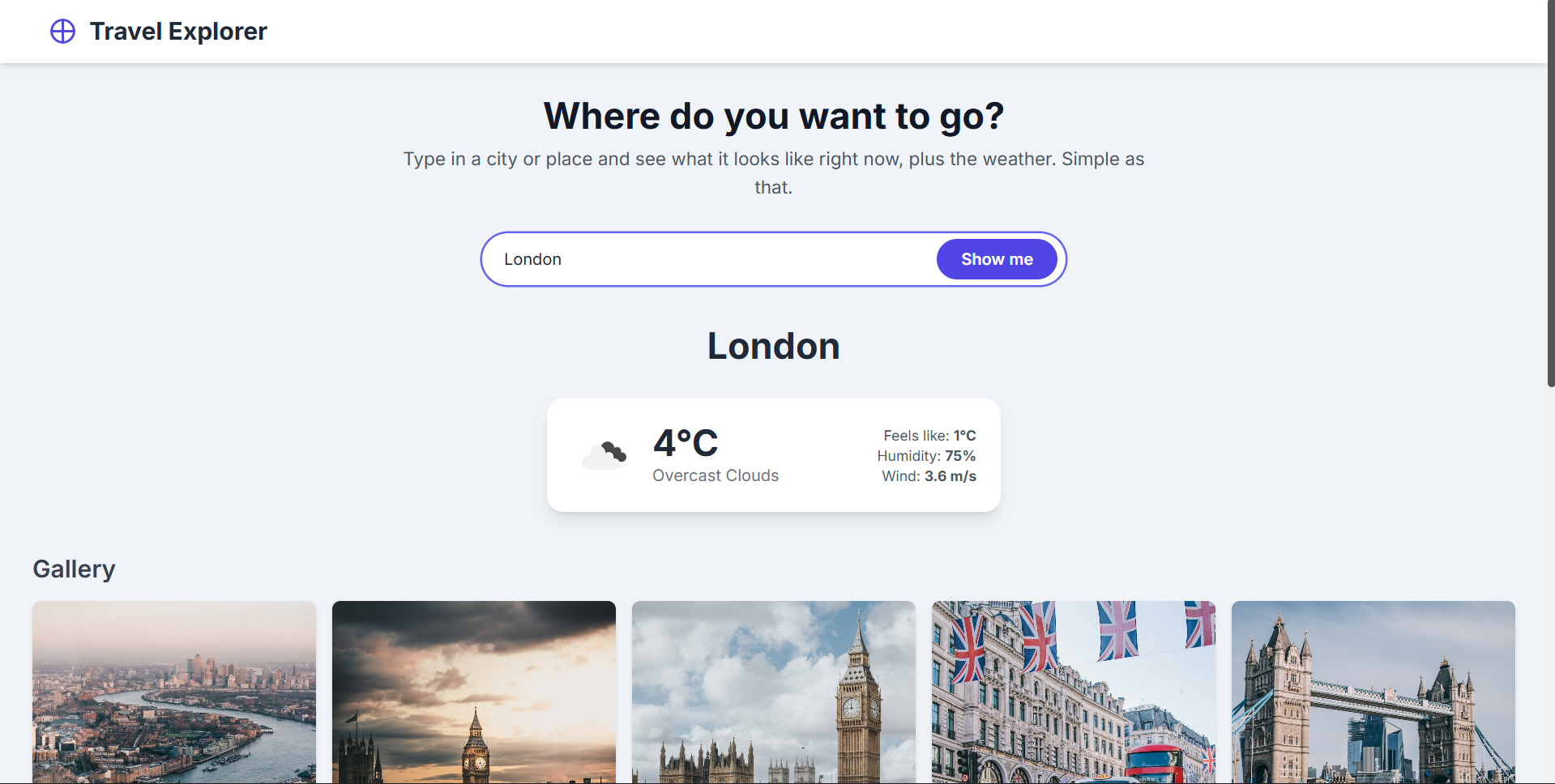This screenshot has height=784, width=1555.
Task: Select the Big Ben daytime clock tower photo
Action: point(773,692)
